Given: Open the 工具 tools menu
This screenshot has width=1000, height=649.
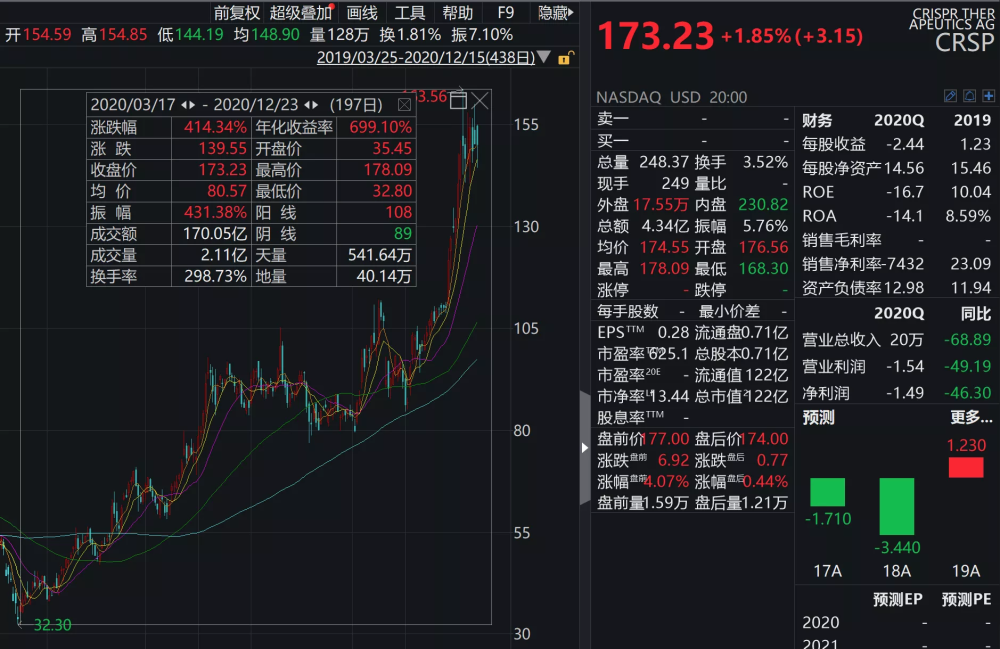Looking at the screenshot, I should tap(409, 12).
